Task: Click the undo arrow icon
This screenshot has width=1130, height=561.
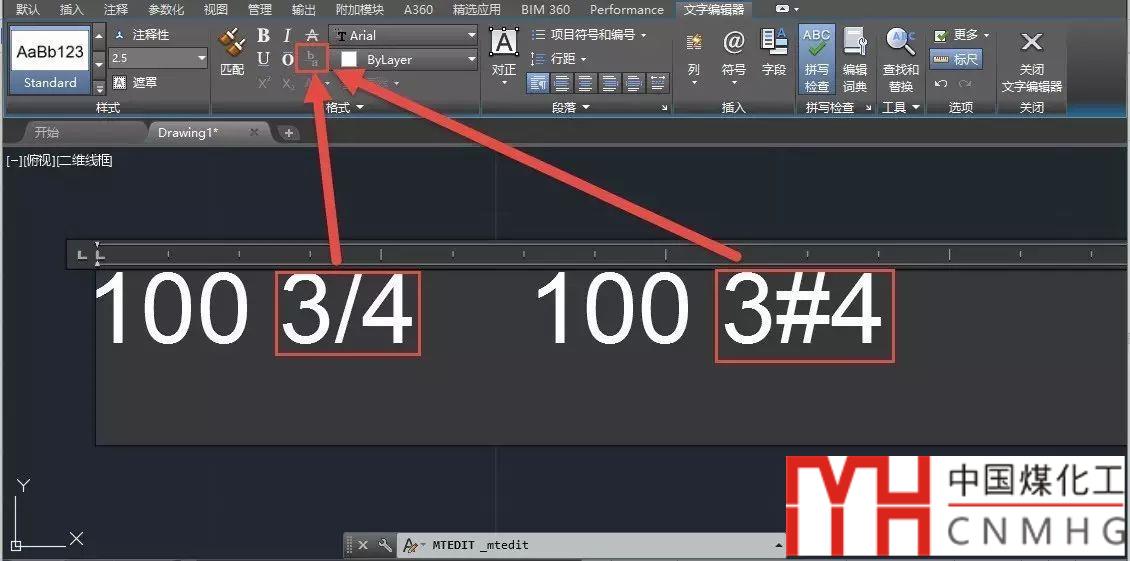Action: point(940,84)
